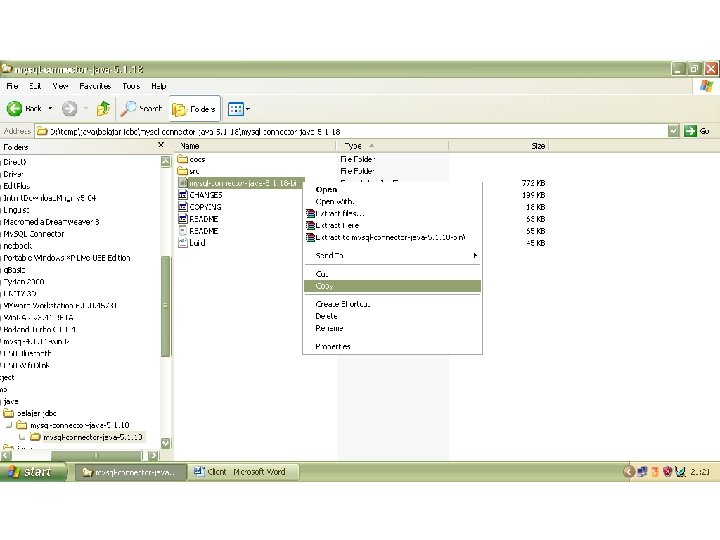Sort files by Name column header
Image resolution: width=720 pixels, height=540 pixels.
tap(255, 146)
